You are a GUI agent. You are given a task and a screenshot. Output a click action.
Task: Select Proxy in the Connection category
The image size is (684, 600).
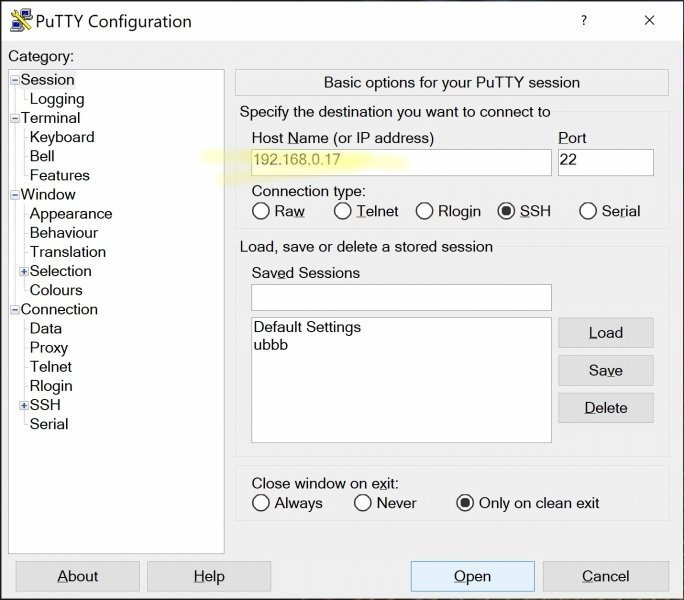48,347
